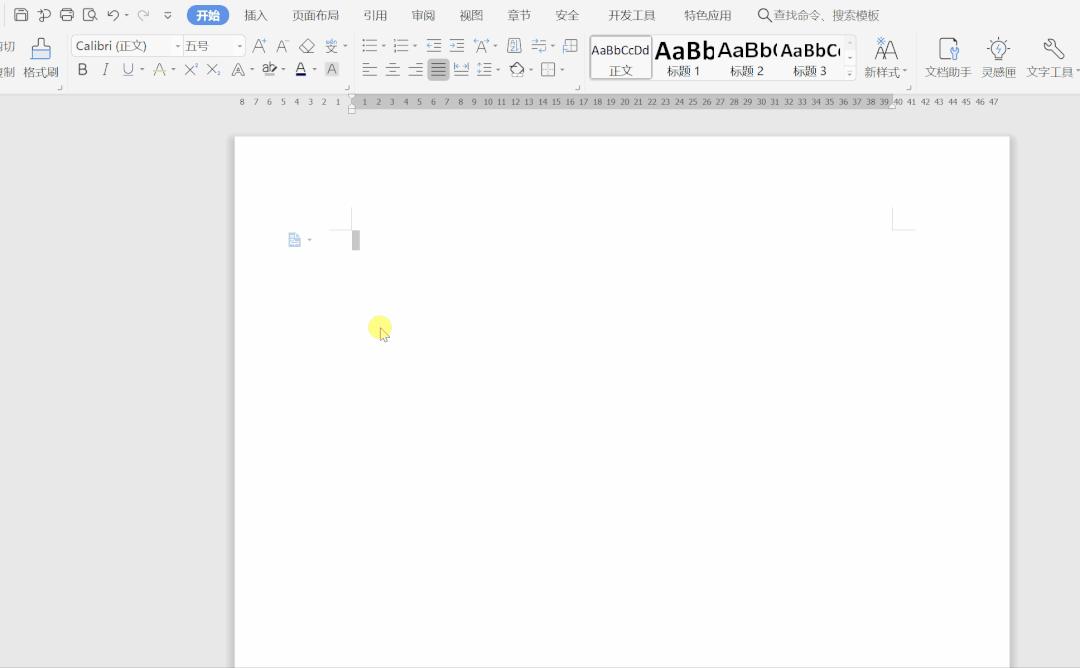
Task: Undo the last action
Action: click(113, 14)
